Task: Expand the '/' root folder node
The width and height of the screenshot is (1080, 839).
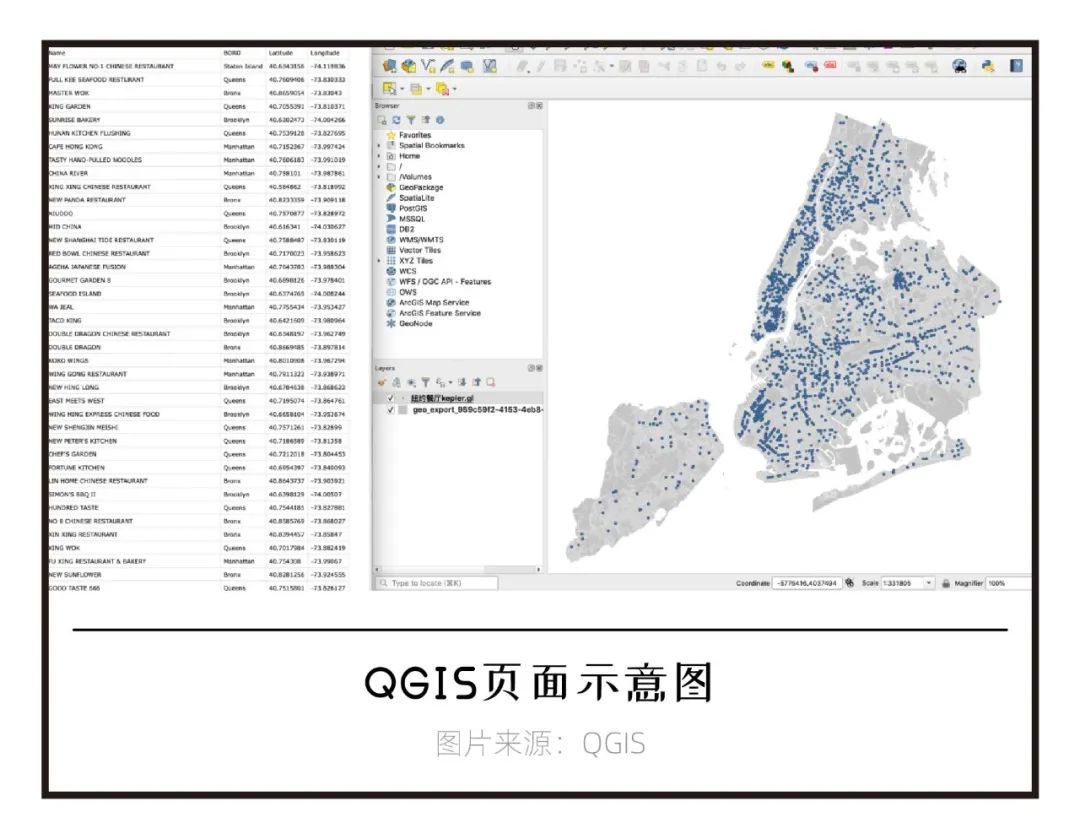Action: (x=379, y=167)
